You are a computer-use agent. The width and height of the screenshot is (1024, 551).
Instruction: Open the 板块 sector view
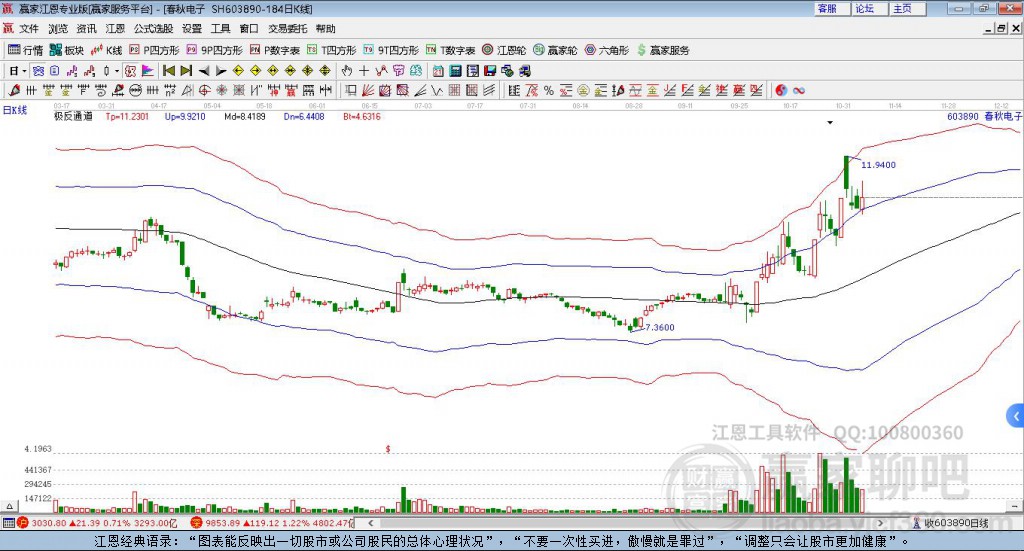click(x=67, y=50)
